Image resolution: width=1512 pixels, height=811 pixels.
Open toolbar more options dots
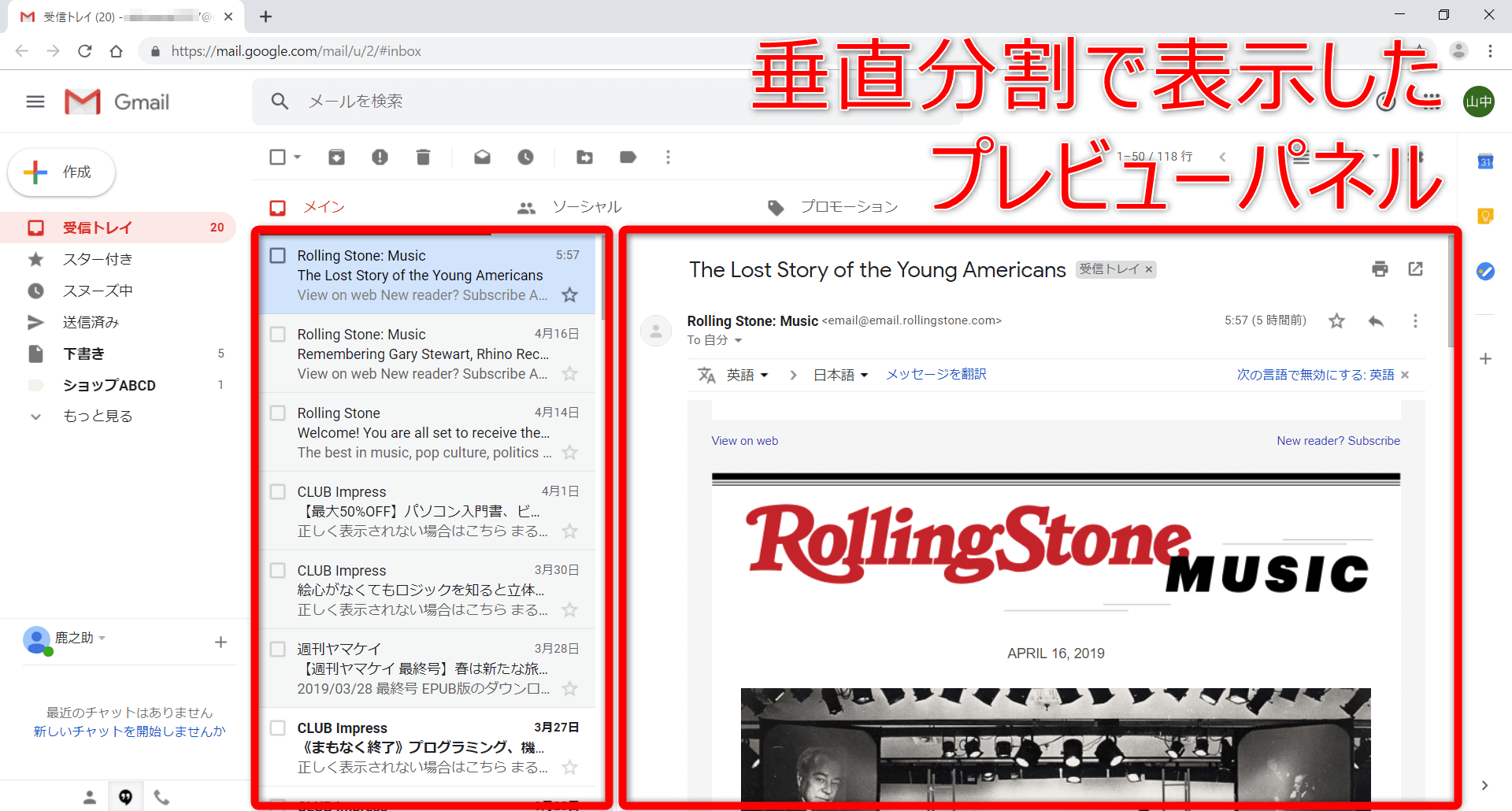coord(668,157)
